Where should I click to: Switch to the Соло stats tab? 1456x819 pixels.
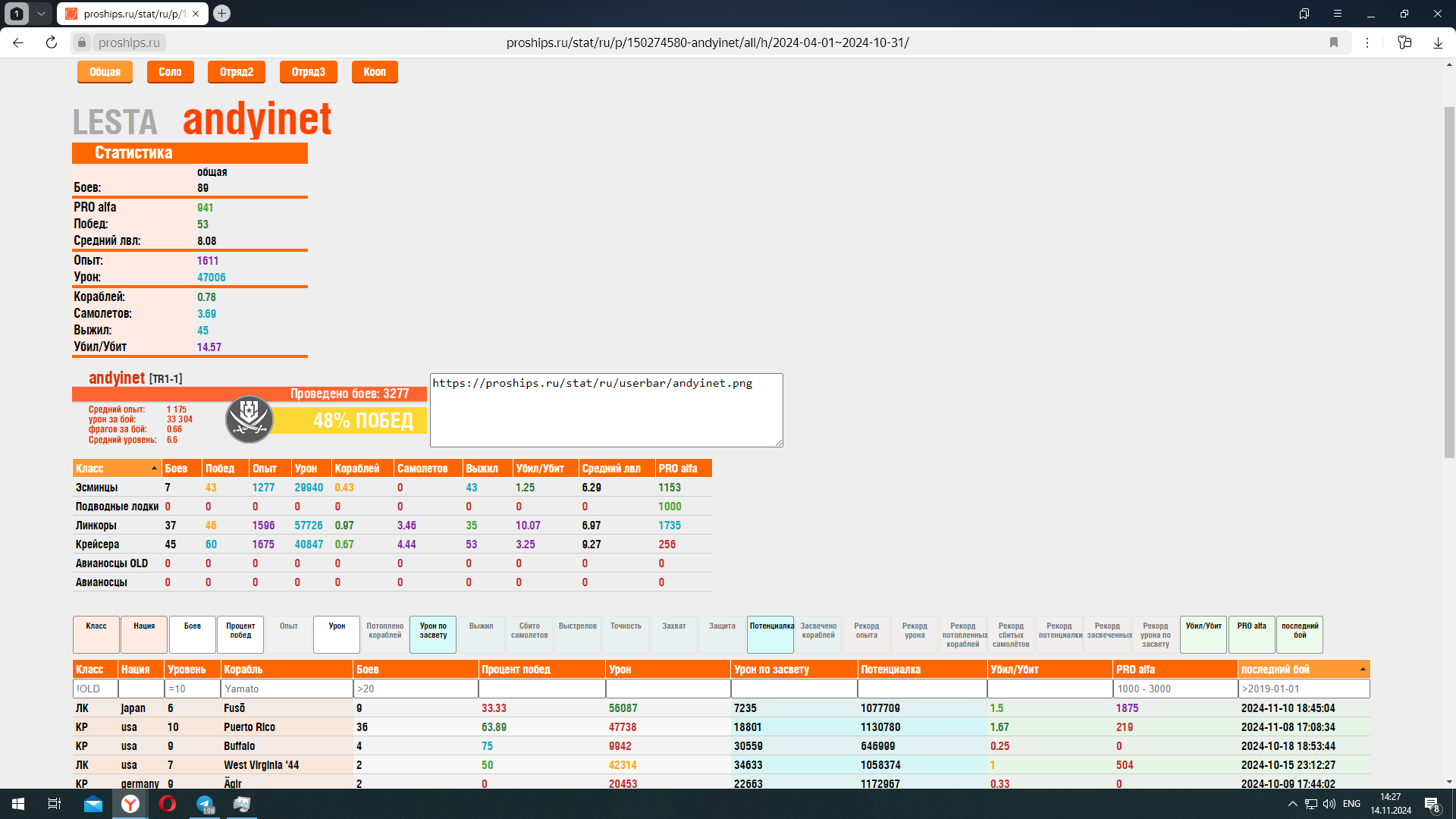[x=170, y=72]
